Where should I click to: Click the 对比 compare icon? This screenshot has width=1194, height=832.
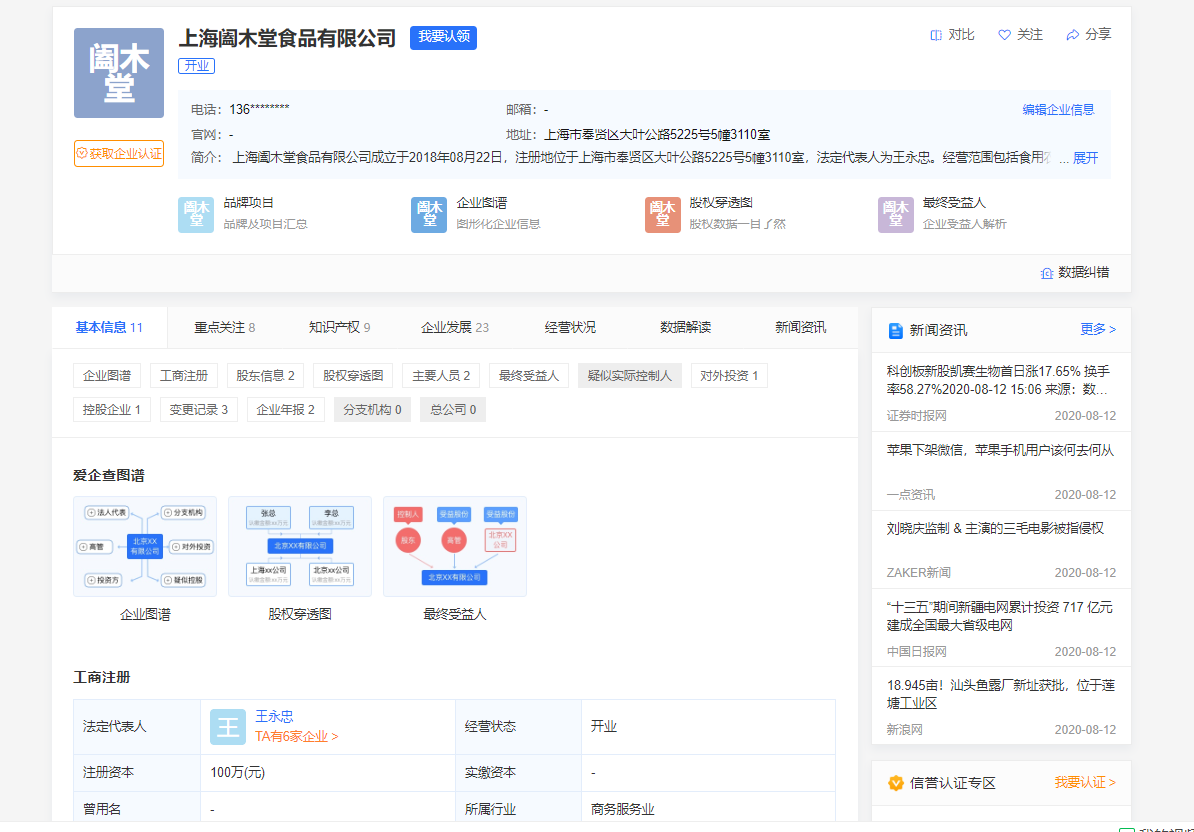(x=936, y=35)
